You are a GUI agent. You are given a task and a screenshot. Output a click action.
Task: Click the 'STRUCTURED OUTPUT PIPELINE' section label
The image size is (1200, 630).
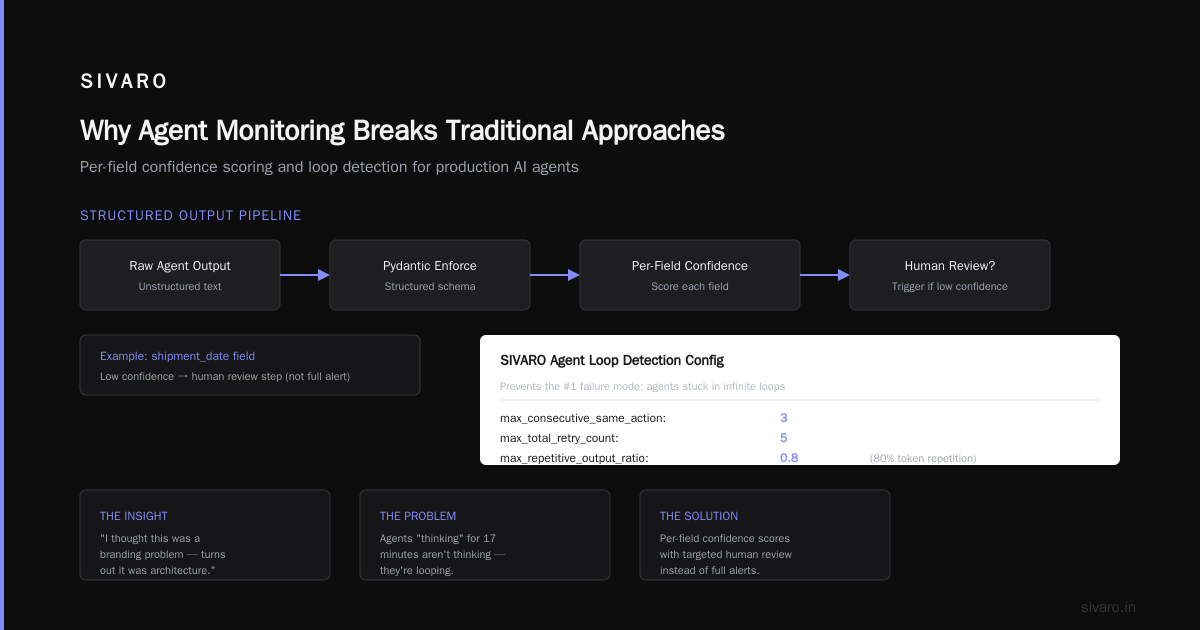tap(190, 215)
